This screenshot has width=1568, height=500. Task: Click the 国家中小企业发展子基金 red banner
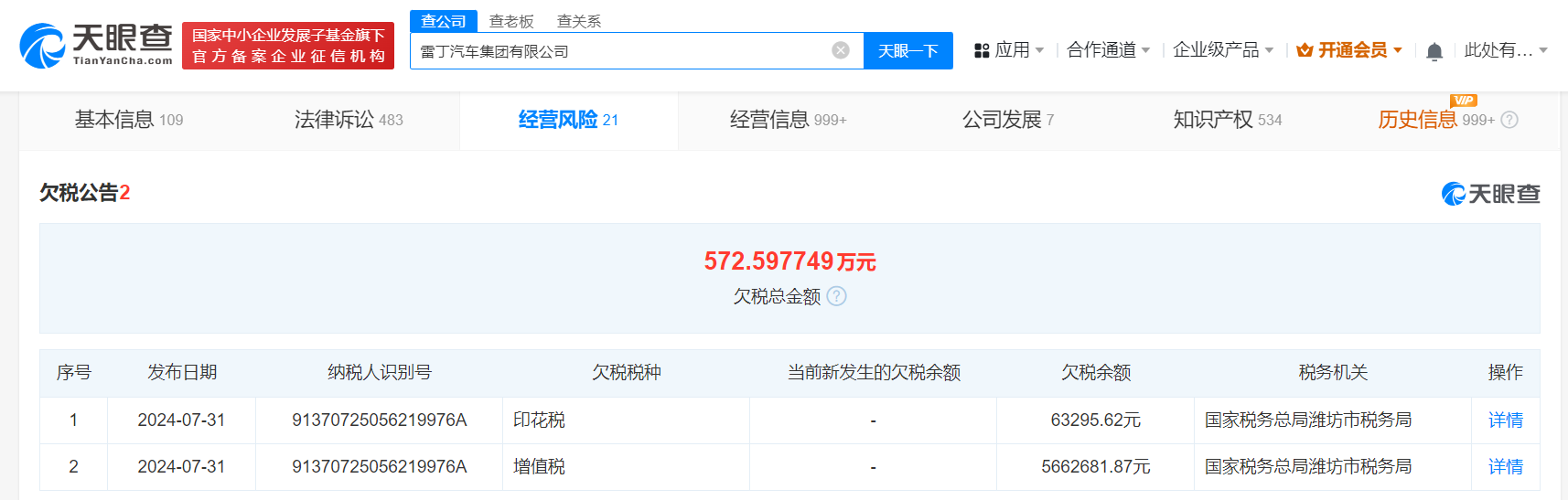pyautogui.click(x=288, y=46)
